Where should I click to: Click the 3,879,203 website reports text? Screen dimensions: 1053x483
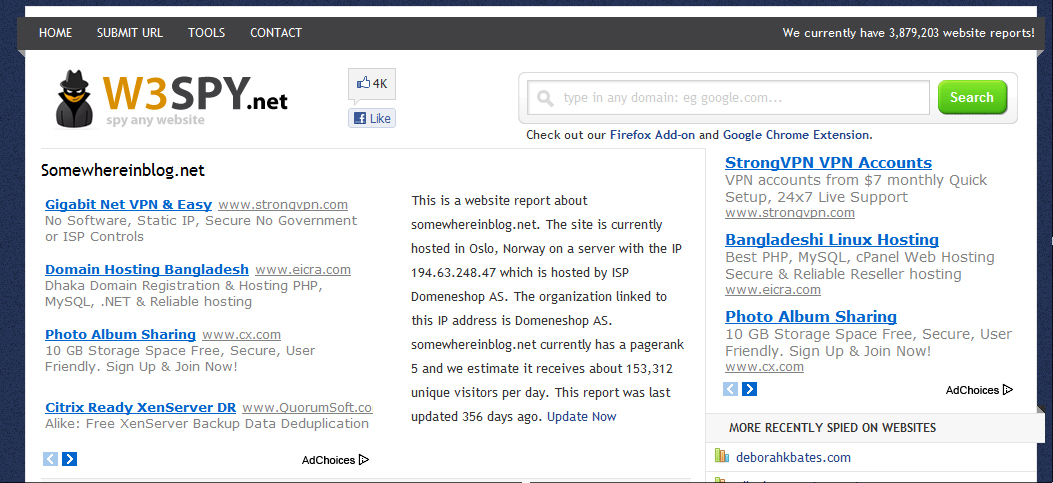[909, 32]
